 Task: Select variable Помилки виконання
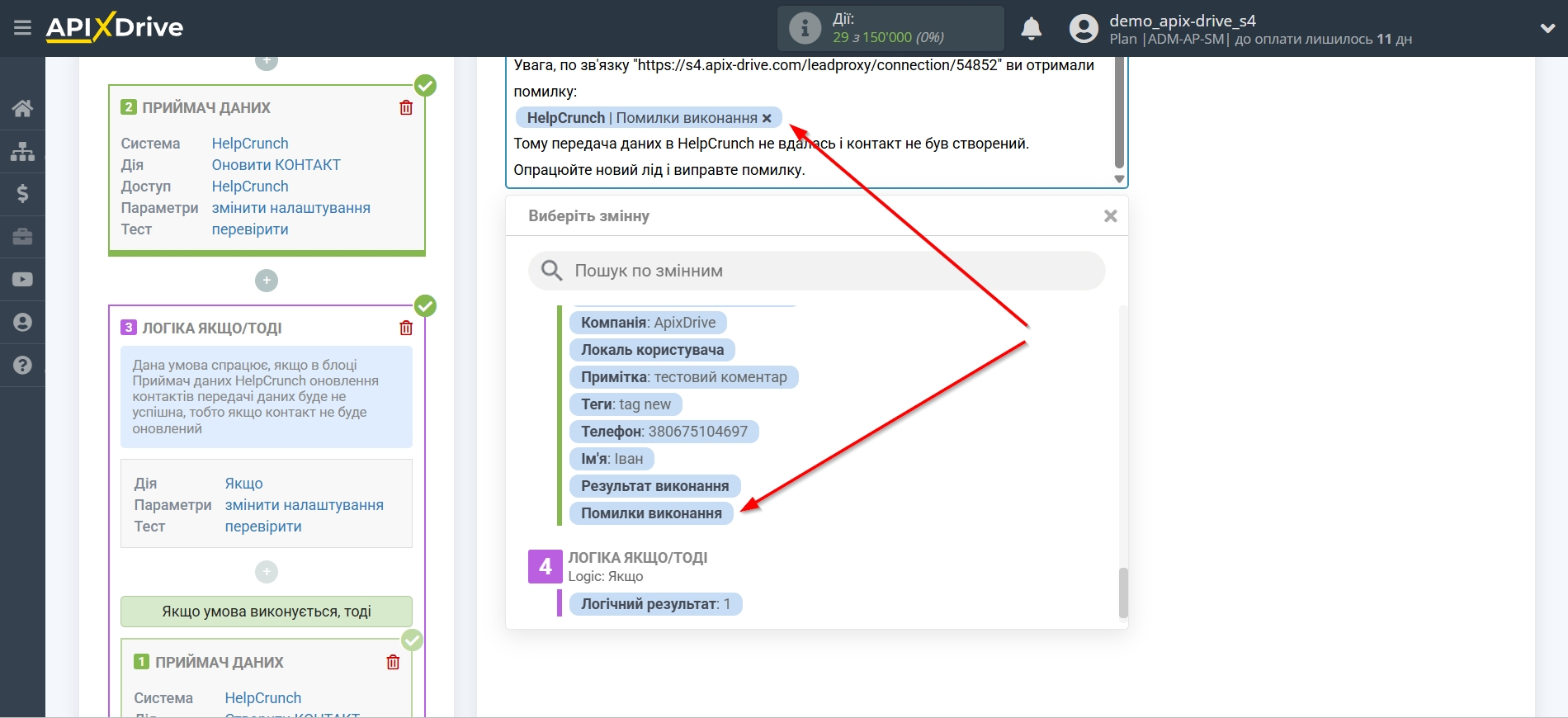tap(651, 513)
